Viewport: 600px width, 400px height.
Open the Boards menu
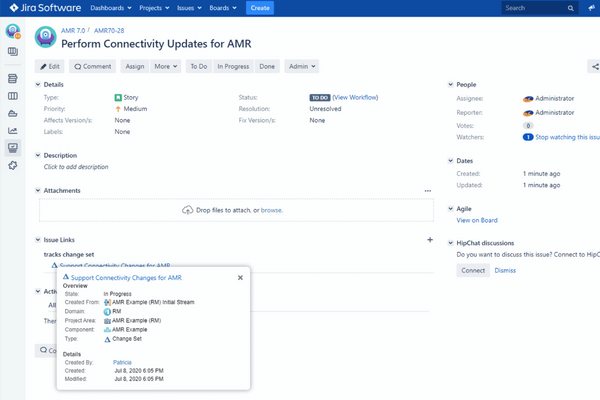pos(223,8)
